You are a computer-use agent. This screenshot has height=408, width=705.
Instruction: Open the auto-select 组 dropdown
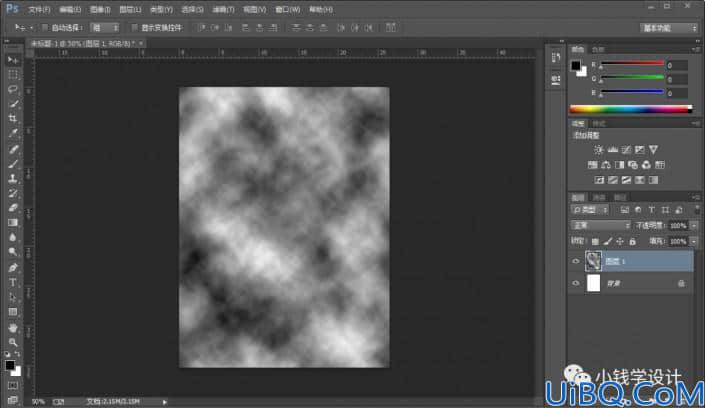(x=104, y=28)
